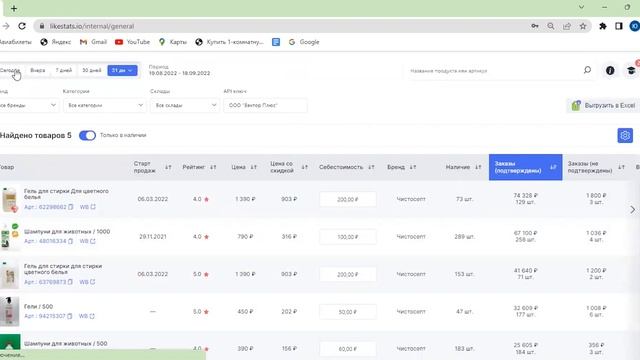Copy article number 48016334

[71, 241]
